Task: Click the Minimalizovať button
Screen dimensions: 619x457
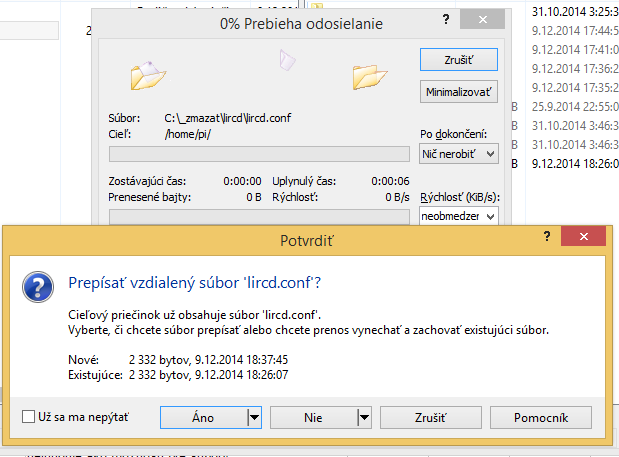Action: (x=459, y=92)
